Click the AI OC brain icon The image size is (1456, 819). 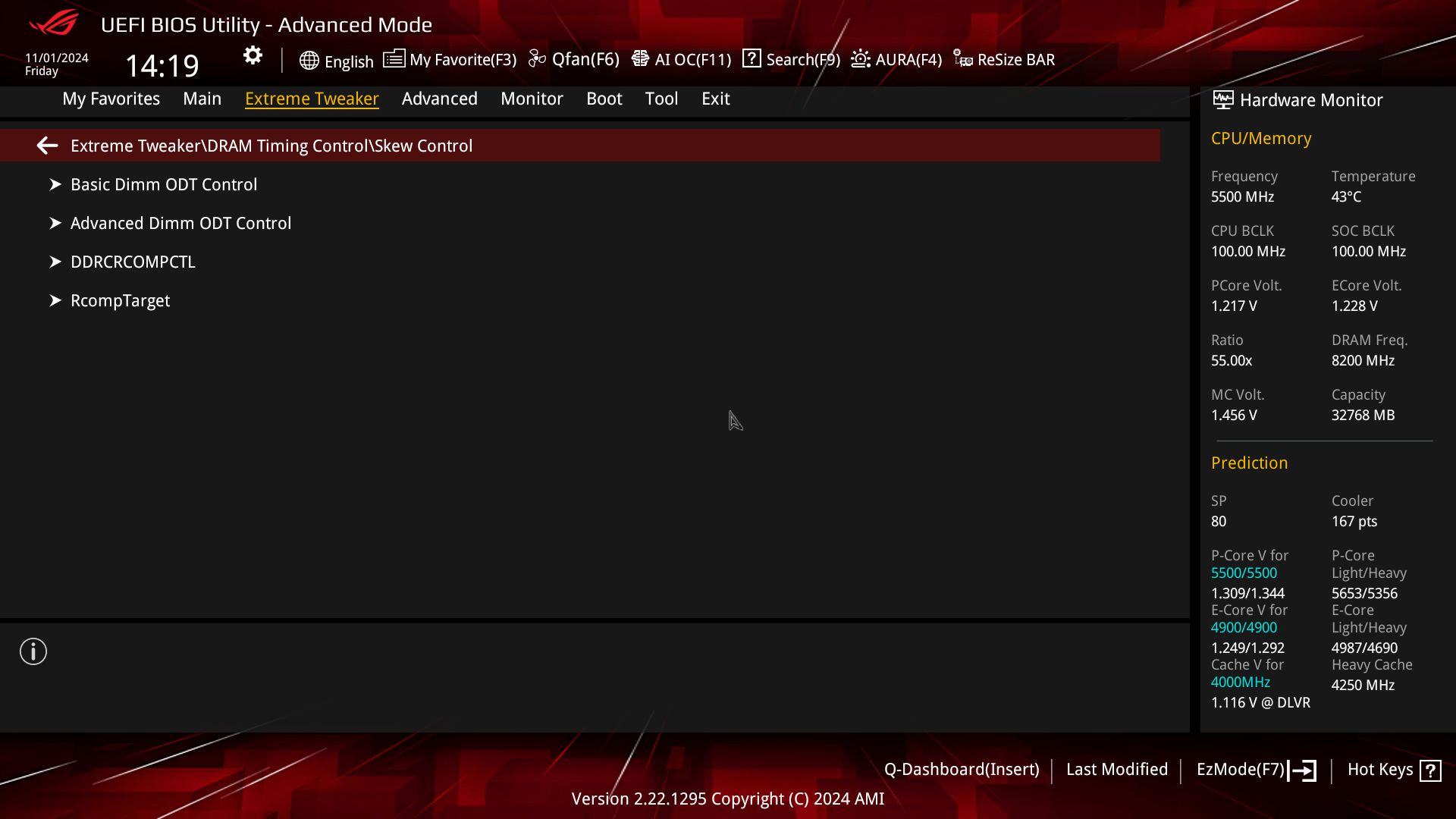pos(640,59)
